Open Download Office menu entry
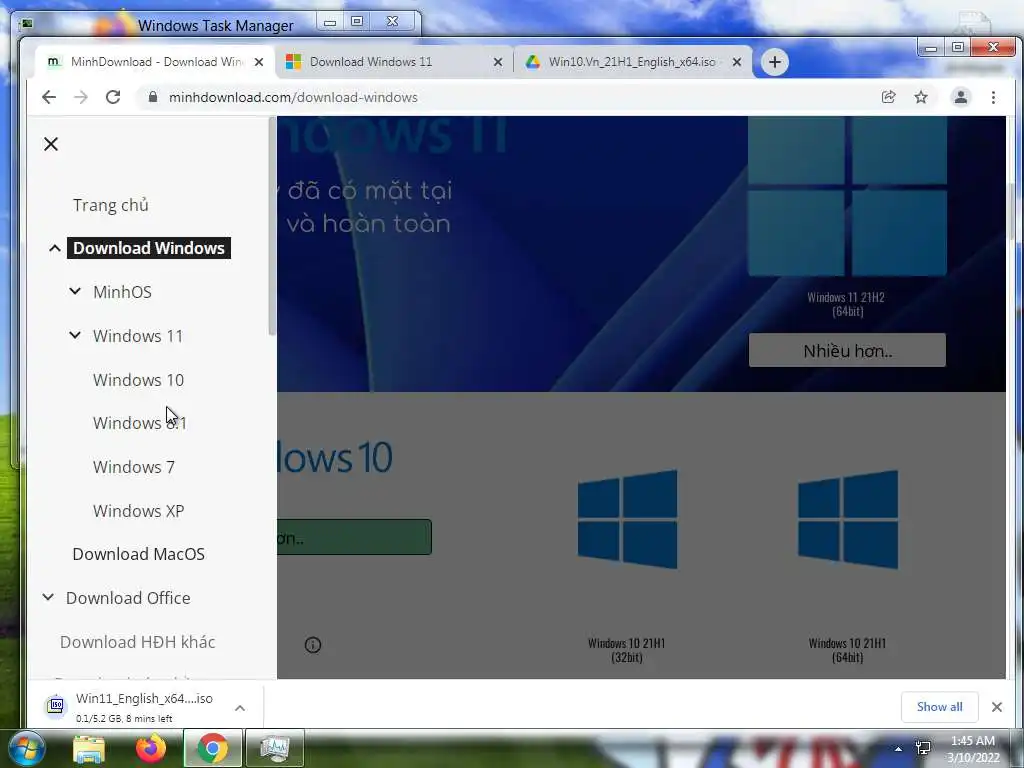The image size is (1024, 768). 128,598
